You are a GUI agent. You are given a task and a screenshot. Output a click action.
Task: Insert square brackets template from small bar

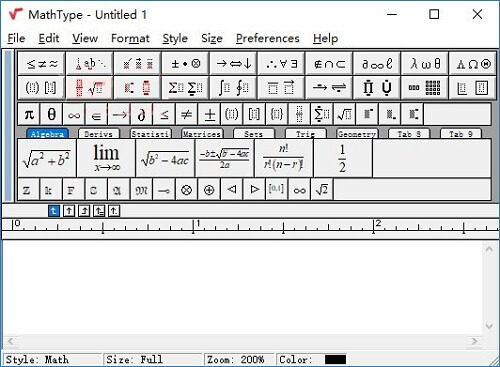click(x=255, y=114)
